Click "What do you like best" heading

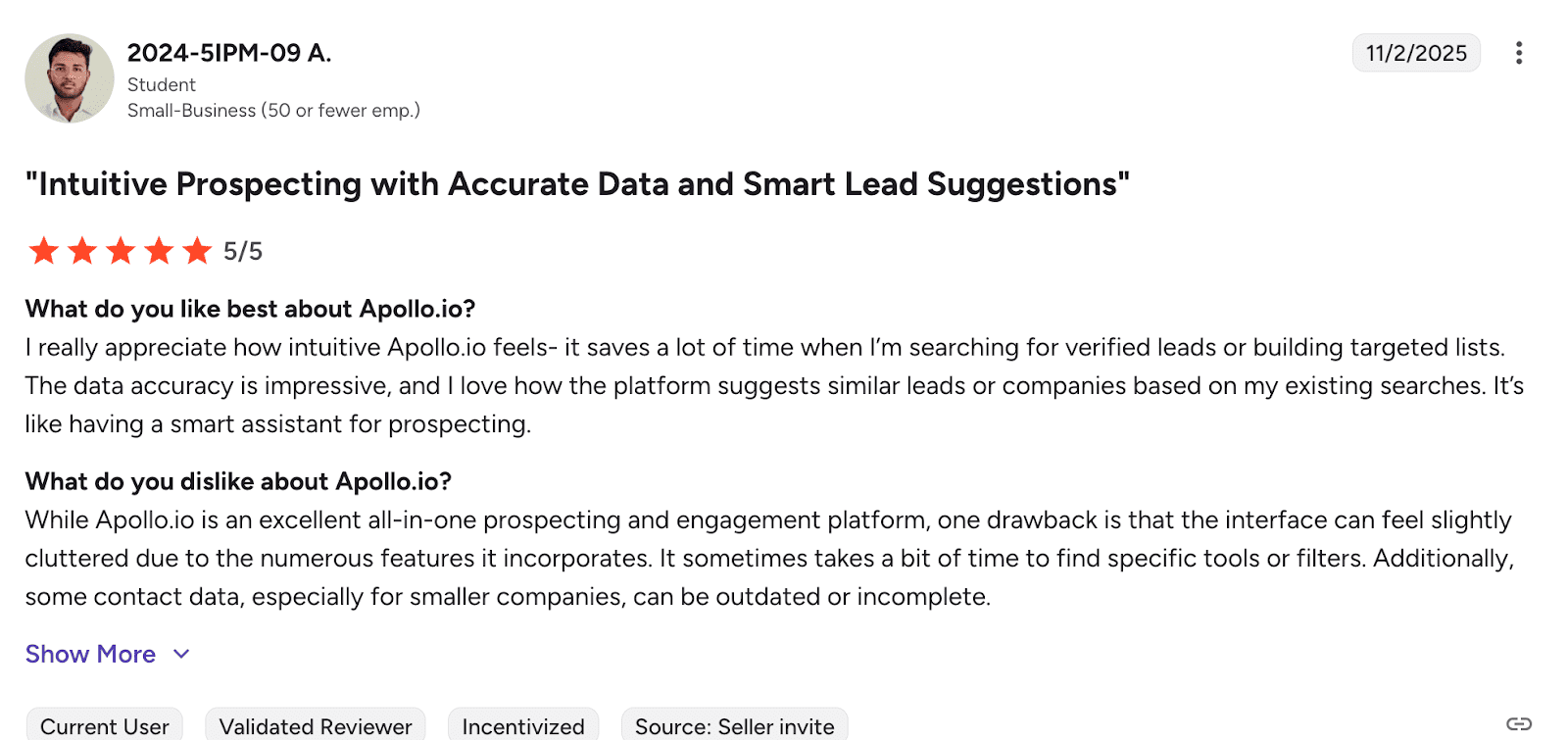point(250,309)
